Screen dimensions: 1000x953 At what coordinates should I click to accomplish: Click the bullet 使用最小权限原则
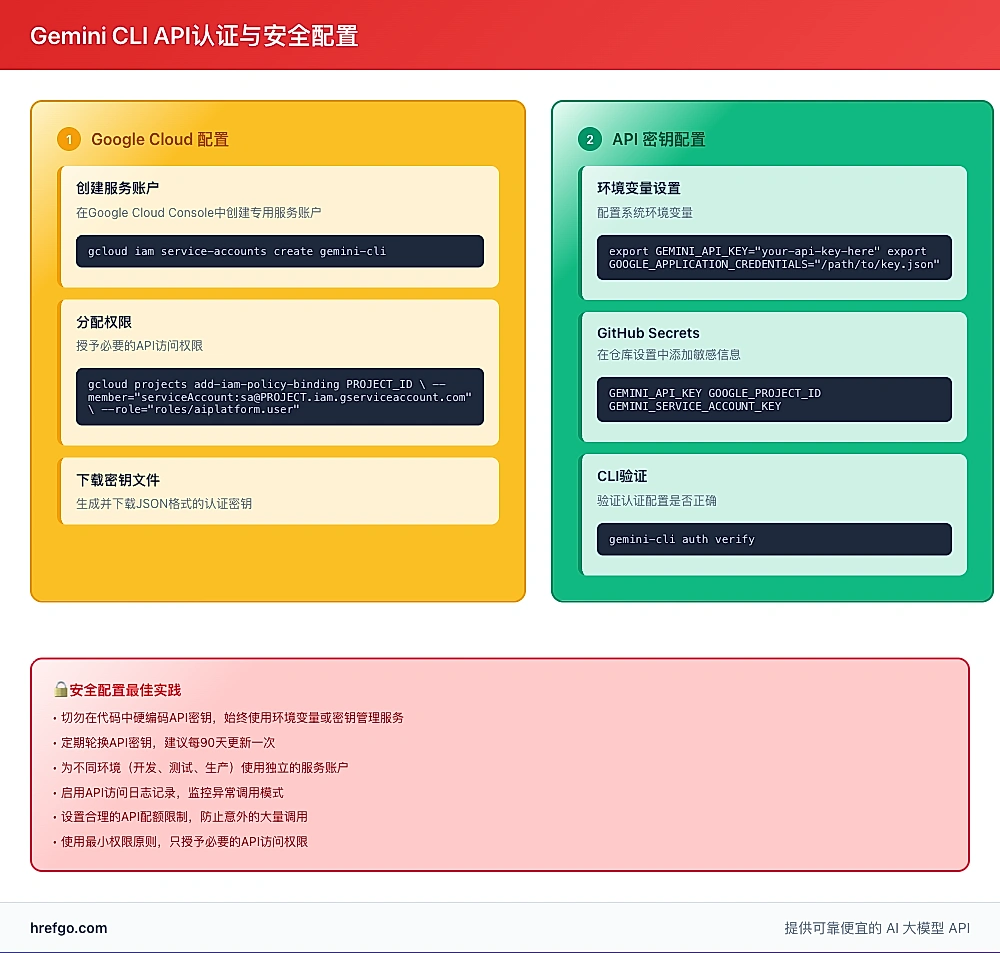[x=180, y=841]
